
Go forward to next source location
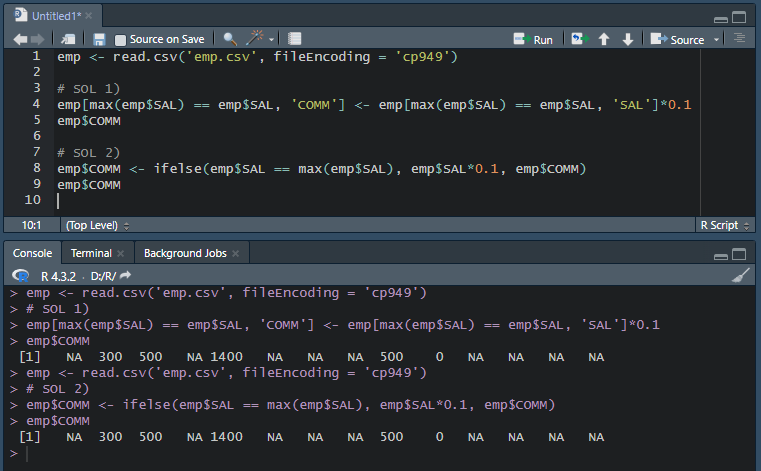pos(37,39)
